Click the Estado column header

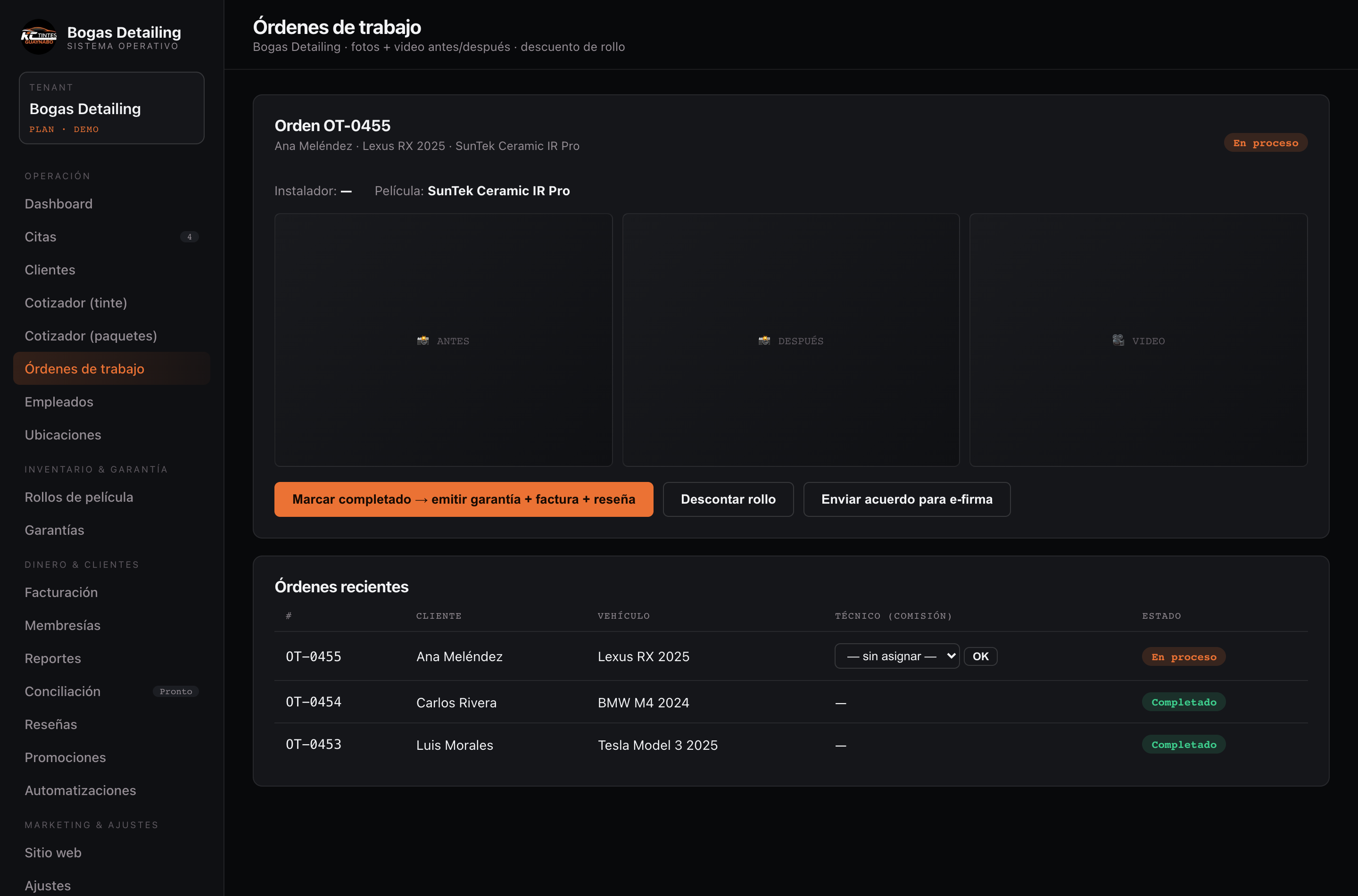[1161, 616]
